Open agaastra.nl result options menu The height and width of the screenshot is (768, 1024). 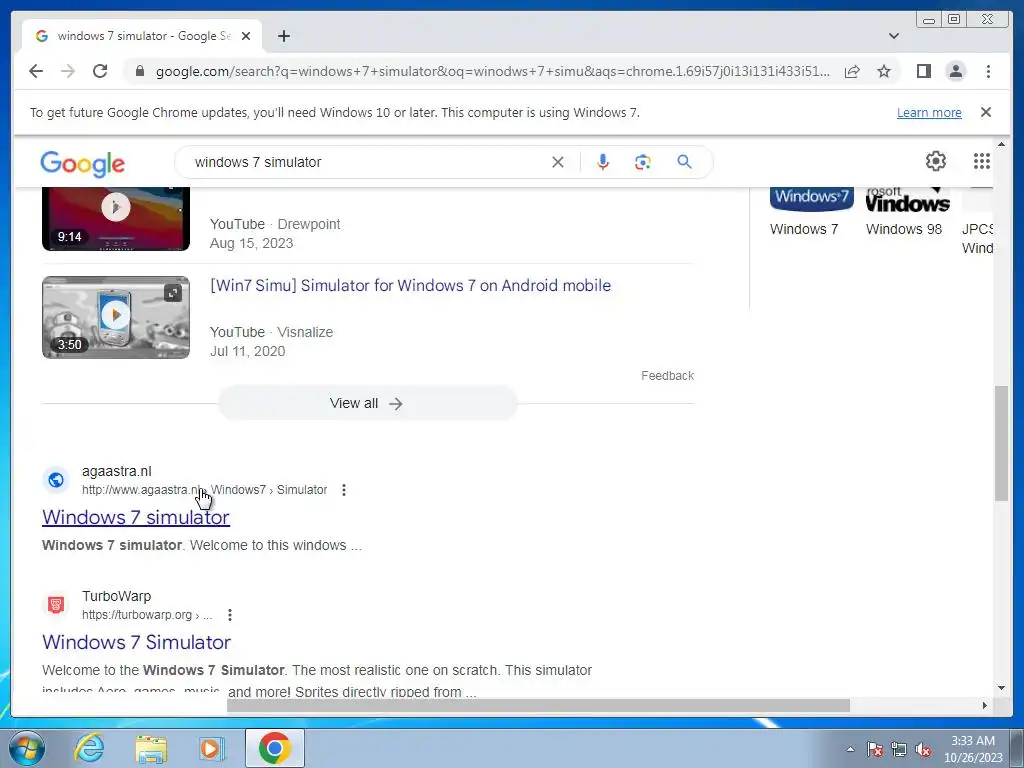point(344,490)
